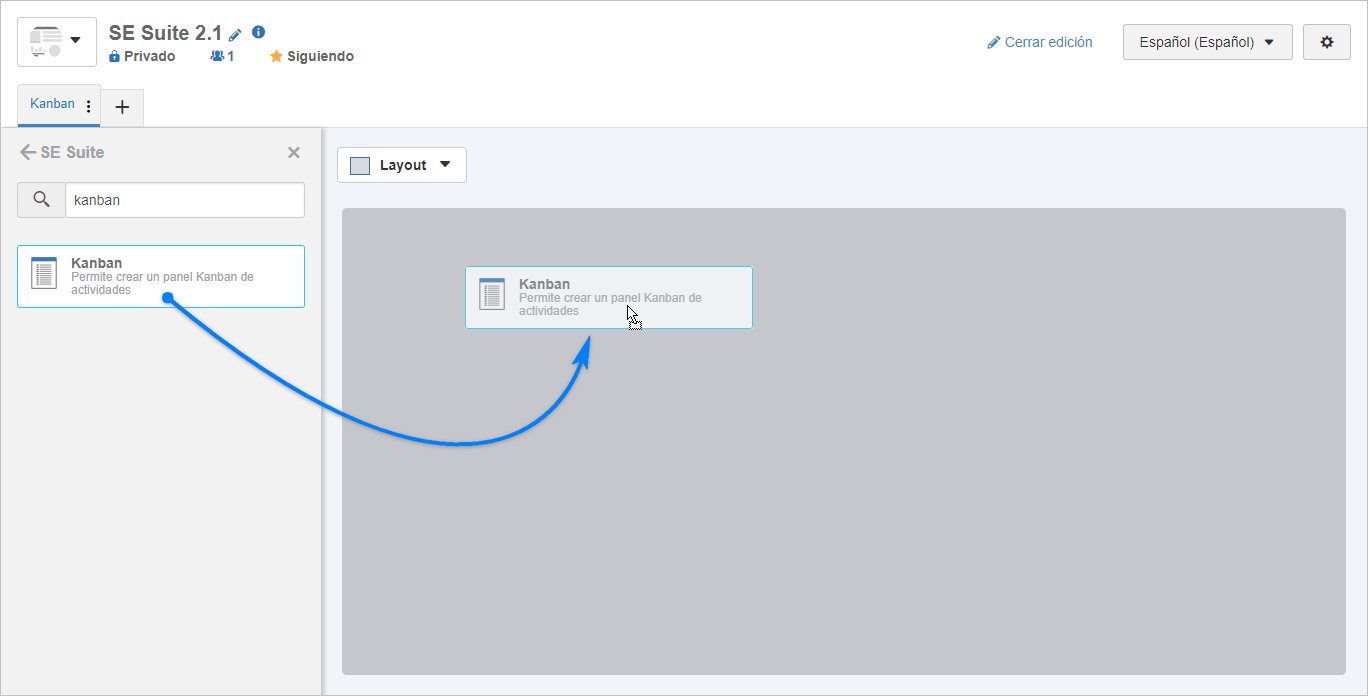Click the search magnifier button
This screenshot has height=696, width=1368.
(x=41, y=200)
